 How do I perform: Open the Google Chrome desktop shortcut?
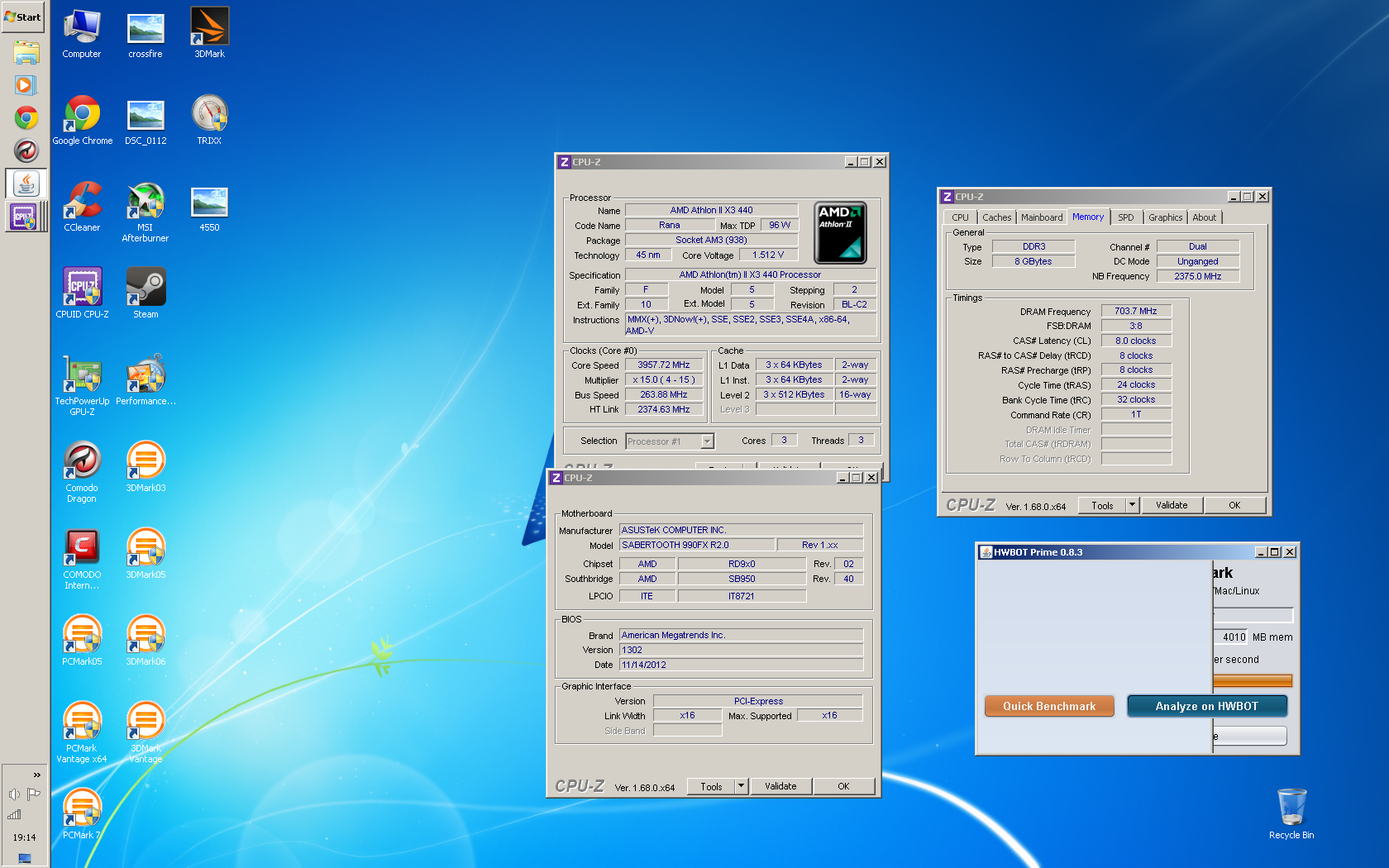(82, 121)
